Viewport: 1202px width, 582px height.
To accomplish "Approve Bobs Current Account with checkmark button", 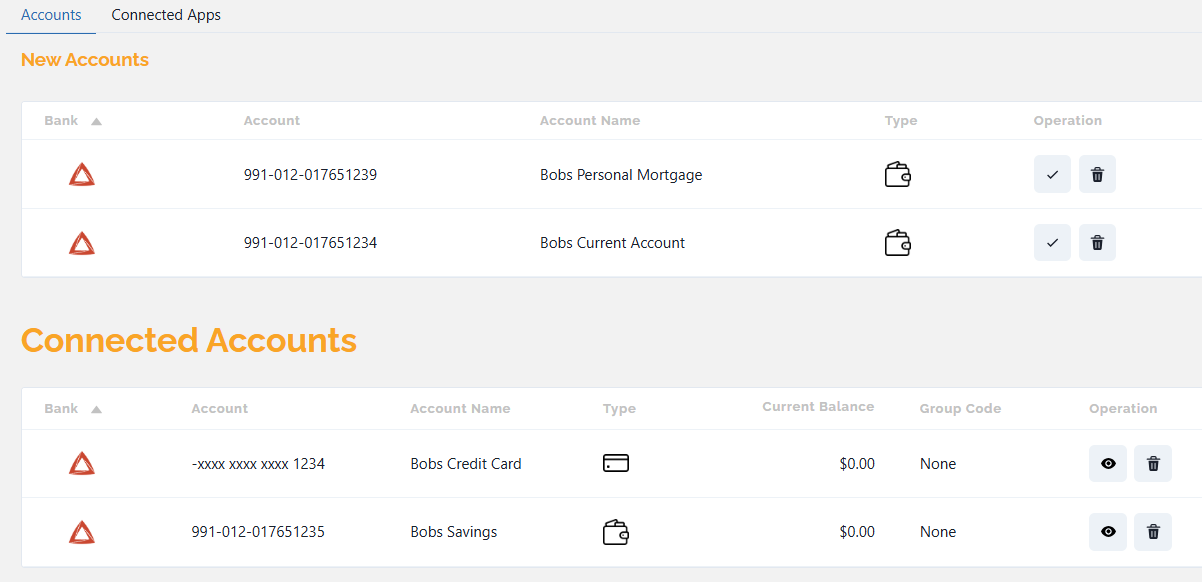I will click(1052, 243).
